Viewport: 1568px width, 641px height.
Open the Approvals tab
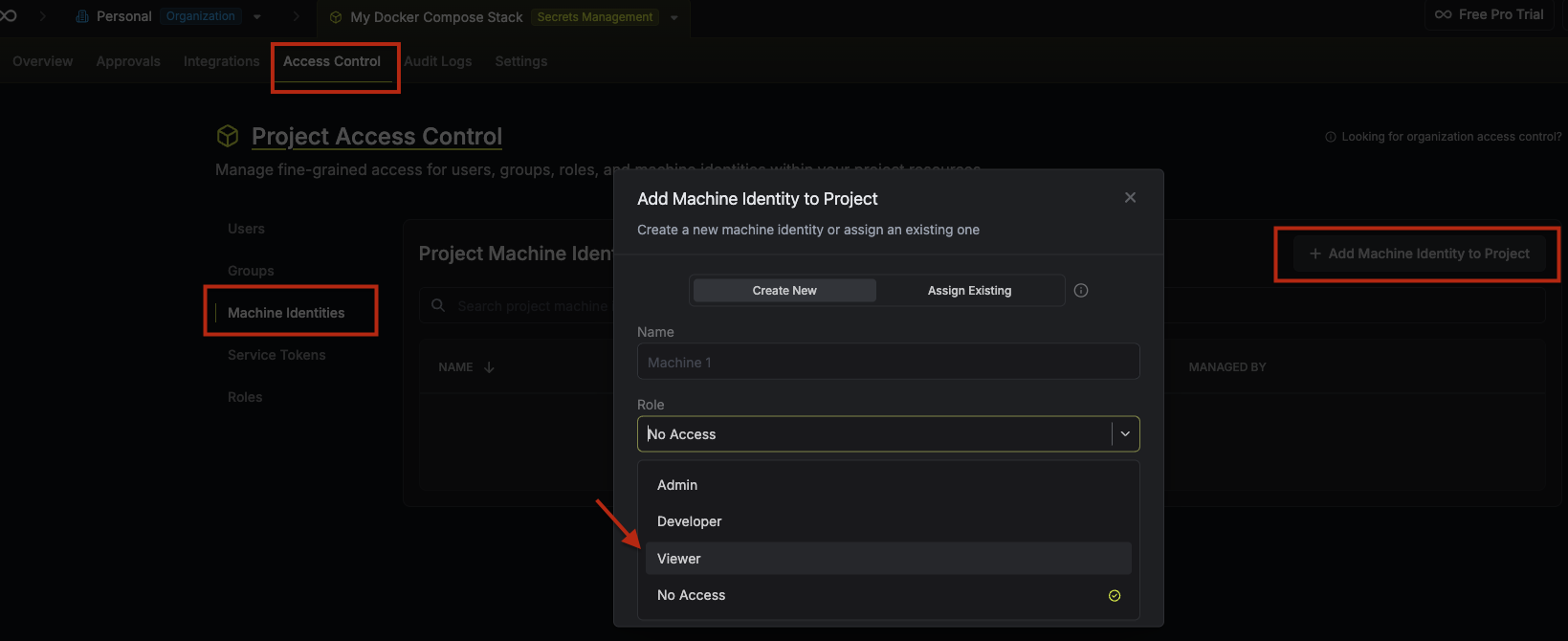(128, 61)
